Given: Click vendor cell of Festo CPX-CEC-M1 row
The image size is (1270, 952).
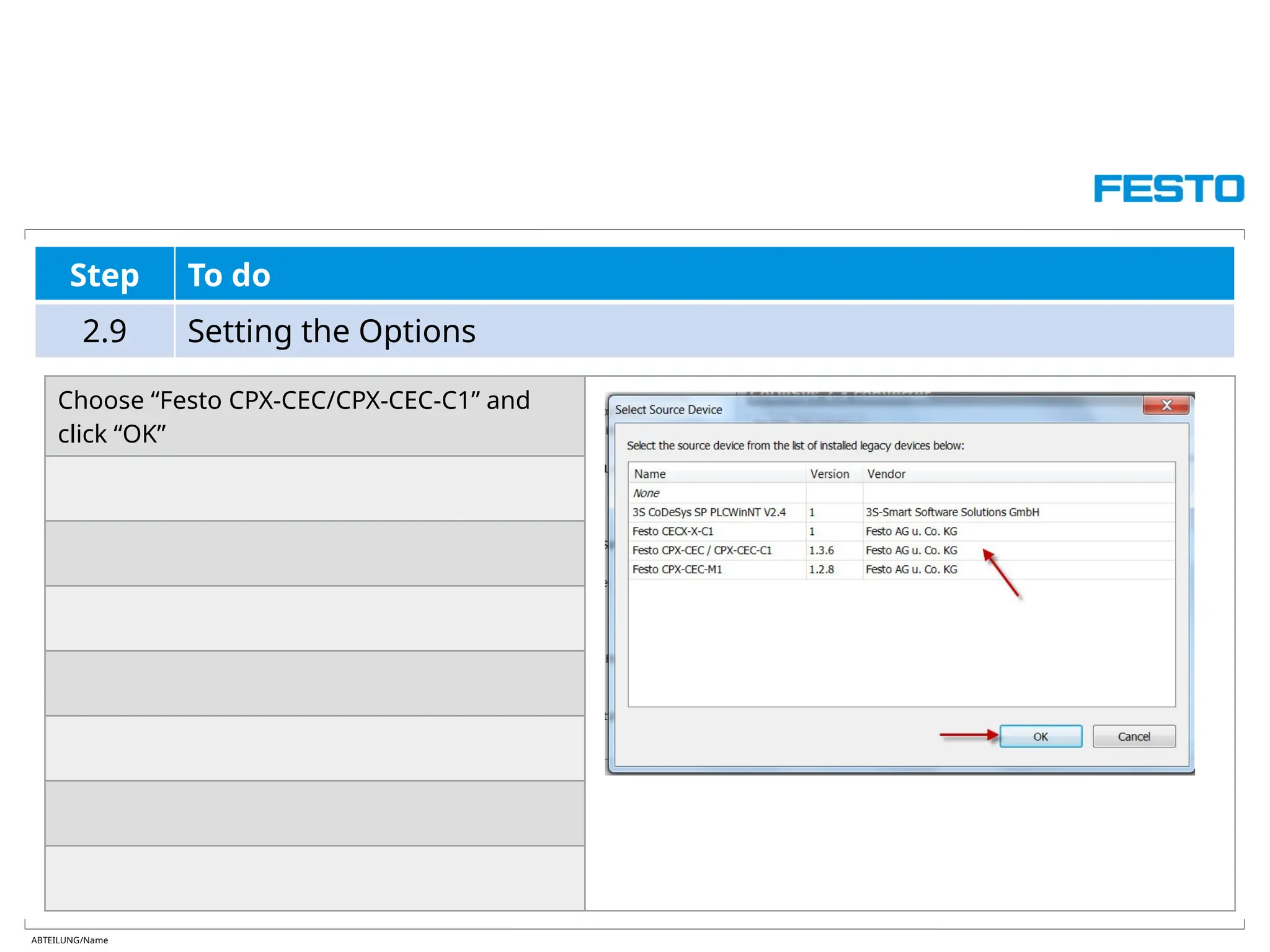Looking at the screenshot, I should point(1018,570).
